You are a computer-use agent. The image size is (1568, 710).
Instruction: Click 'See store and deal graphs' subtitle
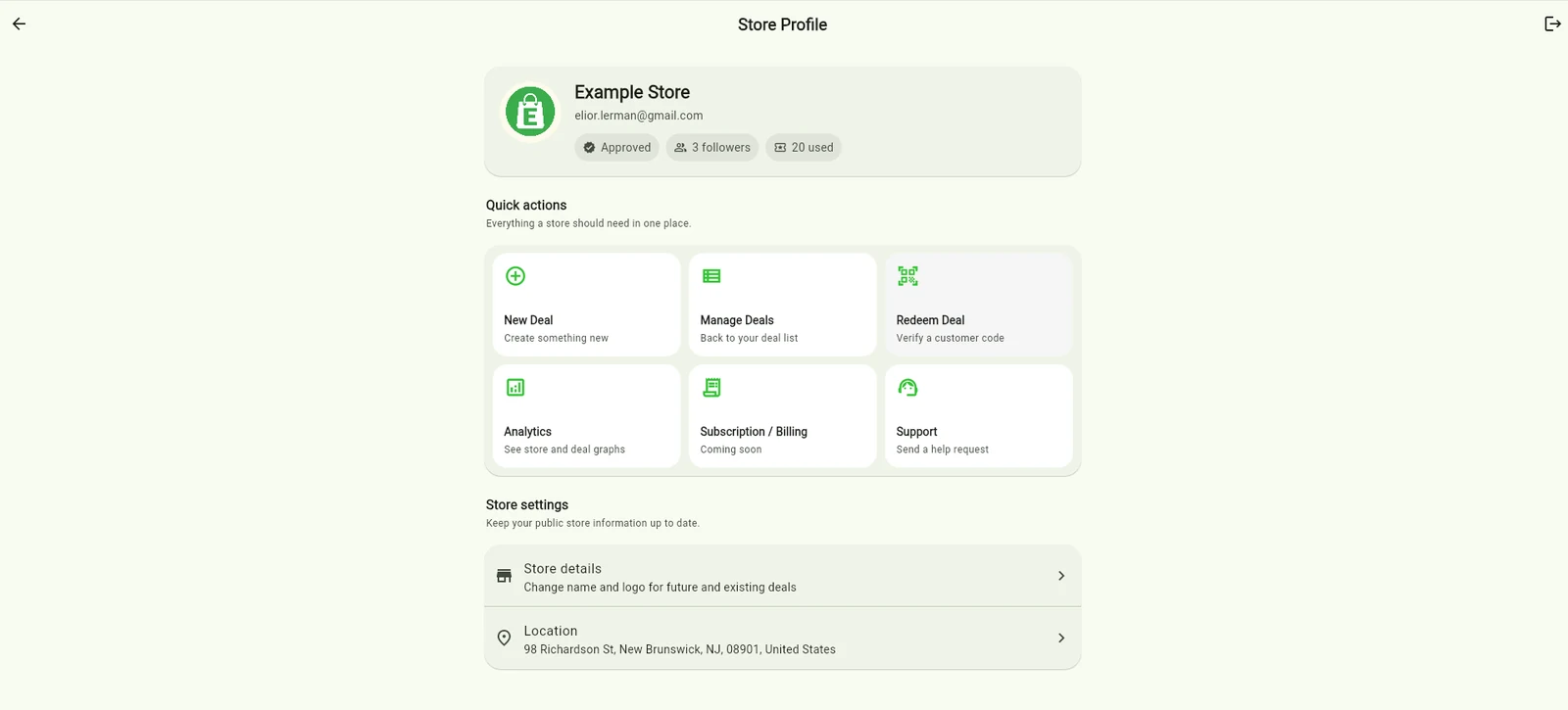pos(564,450)
